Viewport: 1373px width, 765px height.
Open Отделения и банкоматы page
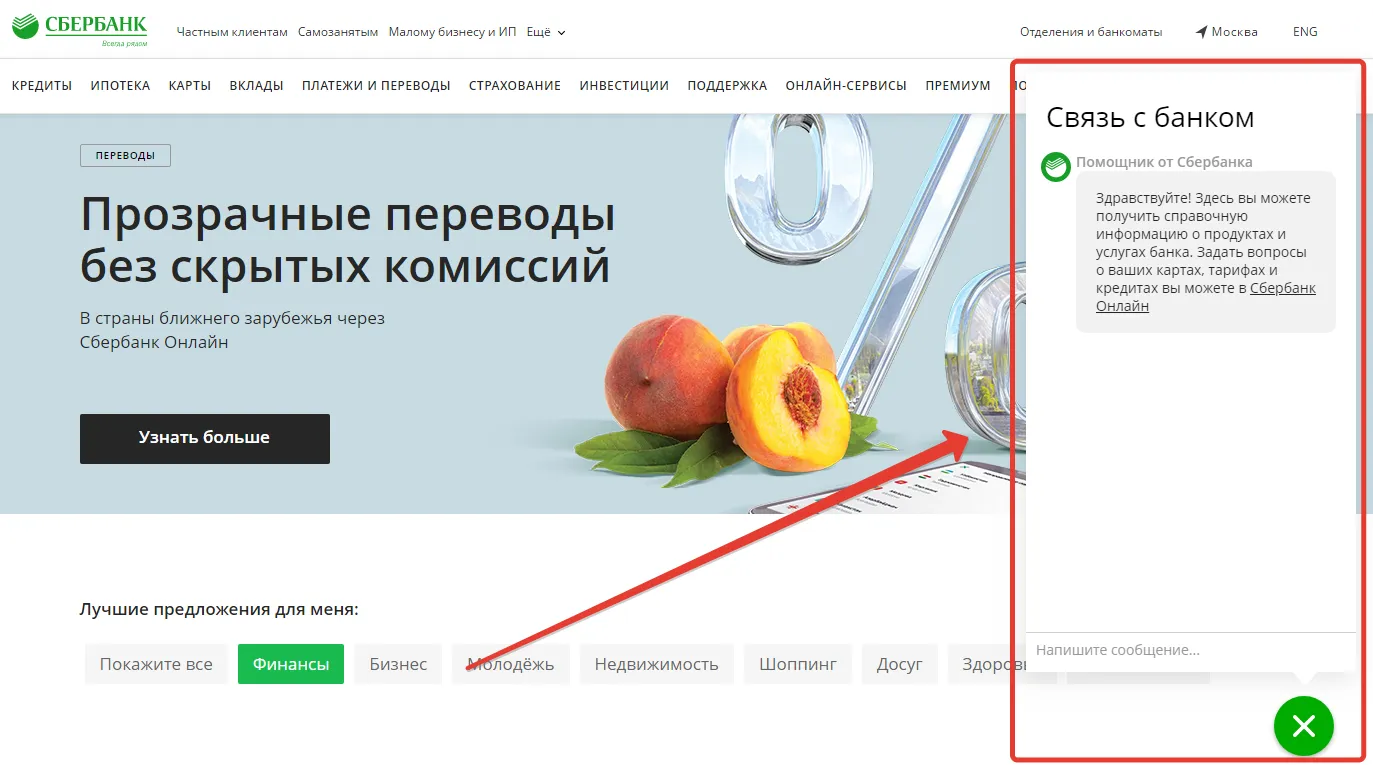pos(1091,32)
